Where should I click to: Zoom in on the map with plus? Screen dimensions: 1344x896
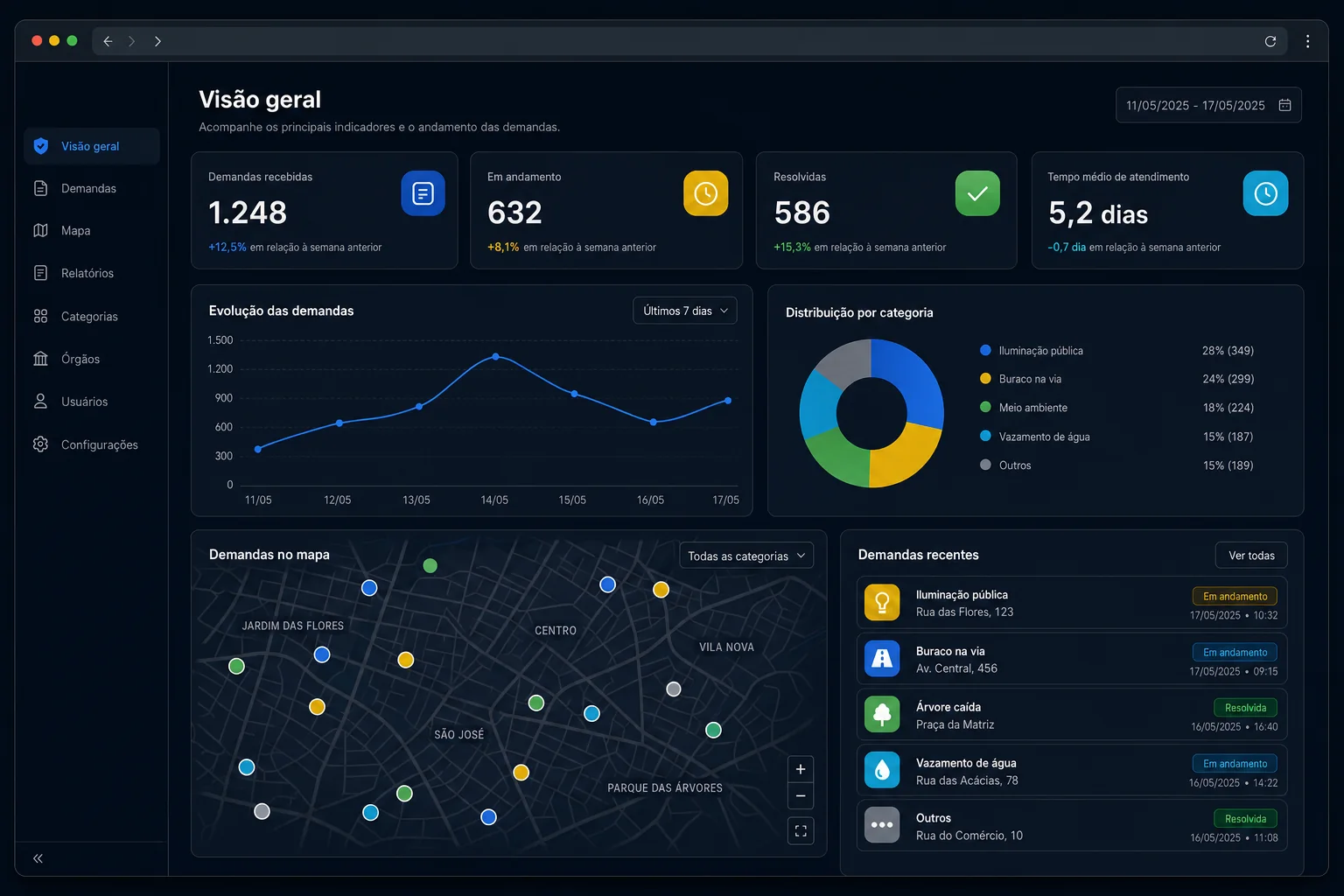801,769
